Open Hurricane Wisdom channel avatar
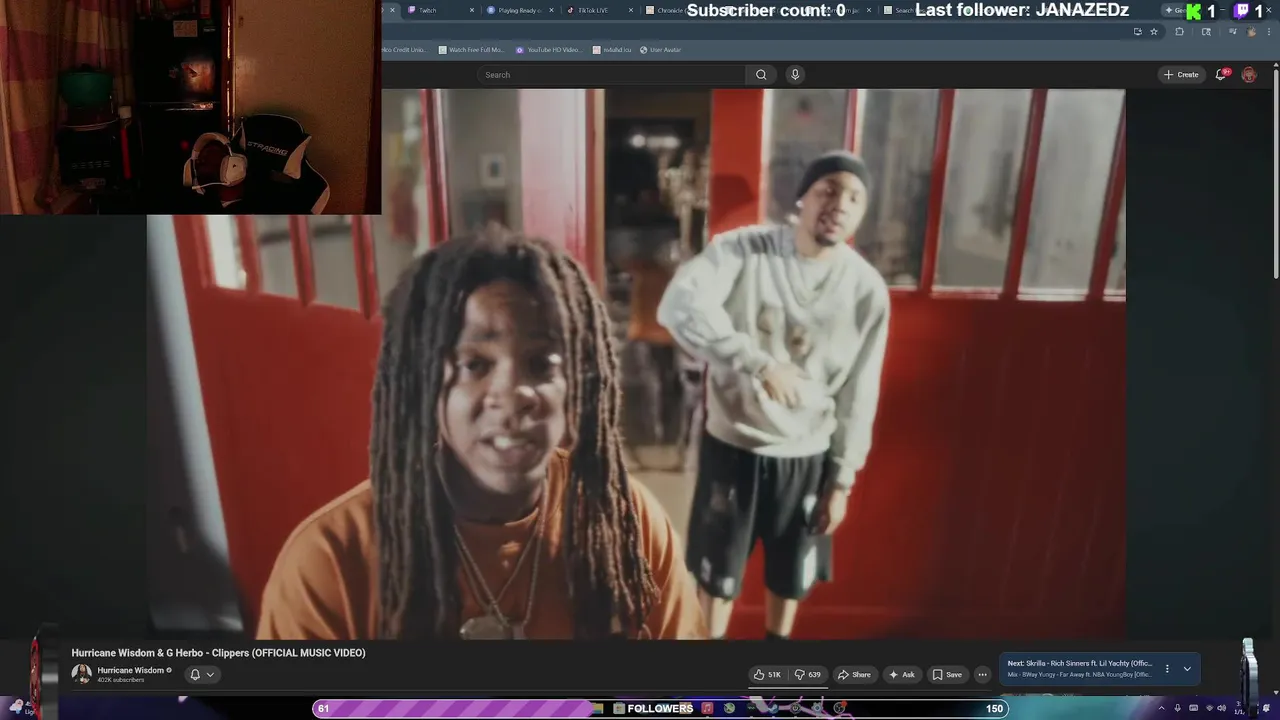Viewport: 1280px width, 720px height. pos(81,674)
